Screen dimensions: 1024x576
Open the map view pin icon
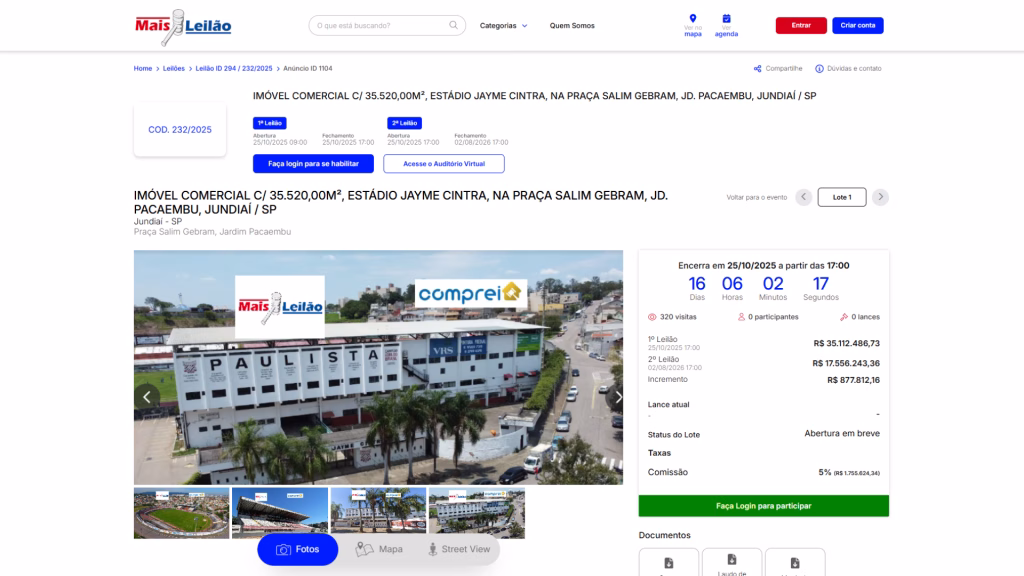pos(692,19)
